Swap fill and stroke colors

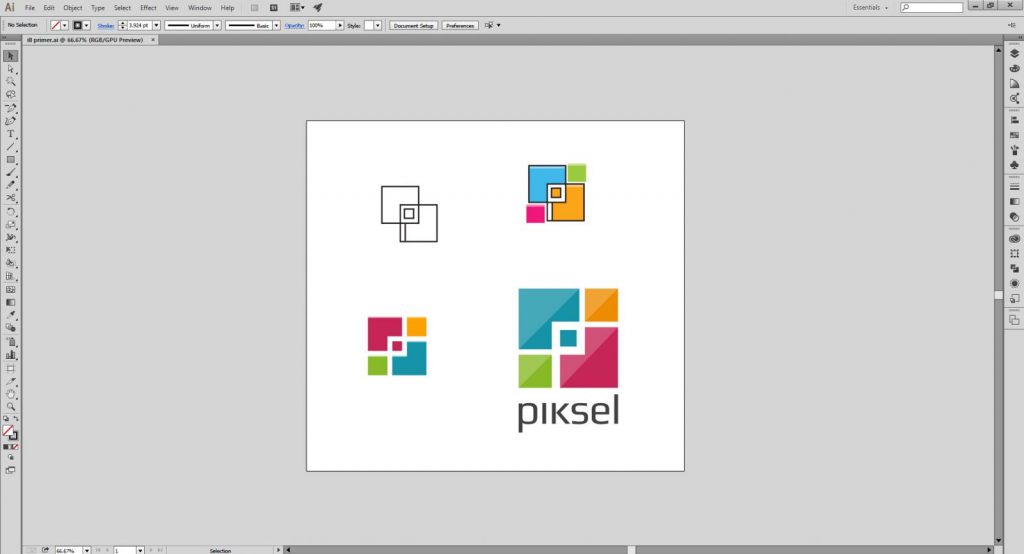tap(17, 419)
